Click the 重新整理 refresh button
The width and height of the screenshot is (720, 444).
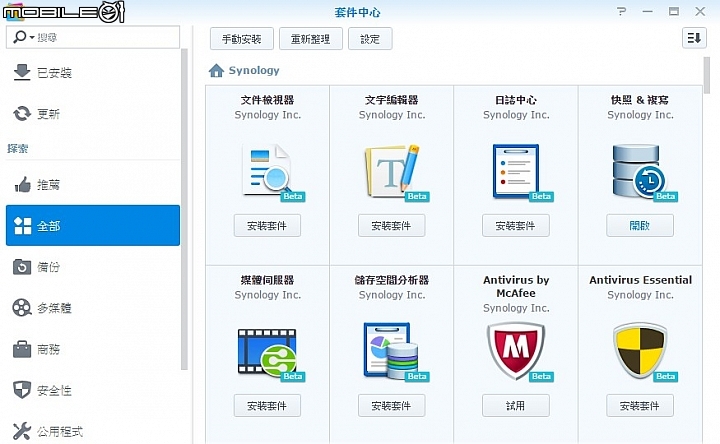310,39
